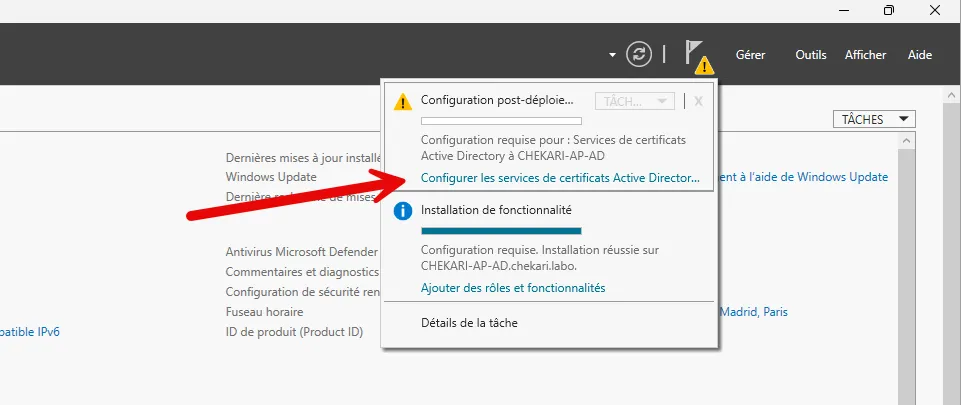Click the vertical scrollbar on the right edge

point(951,250)
